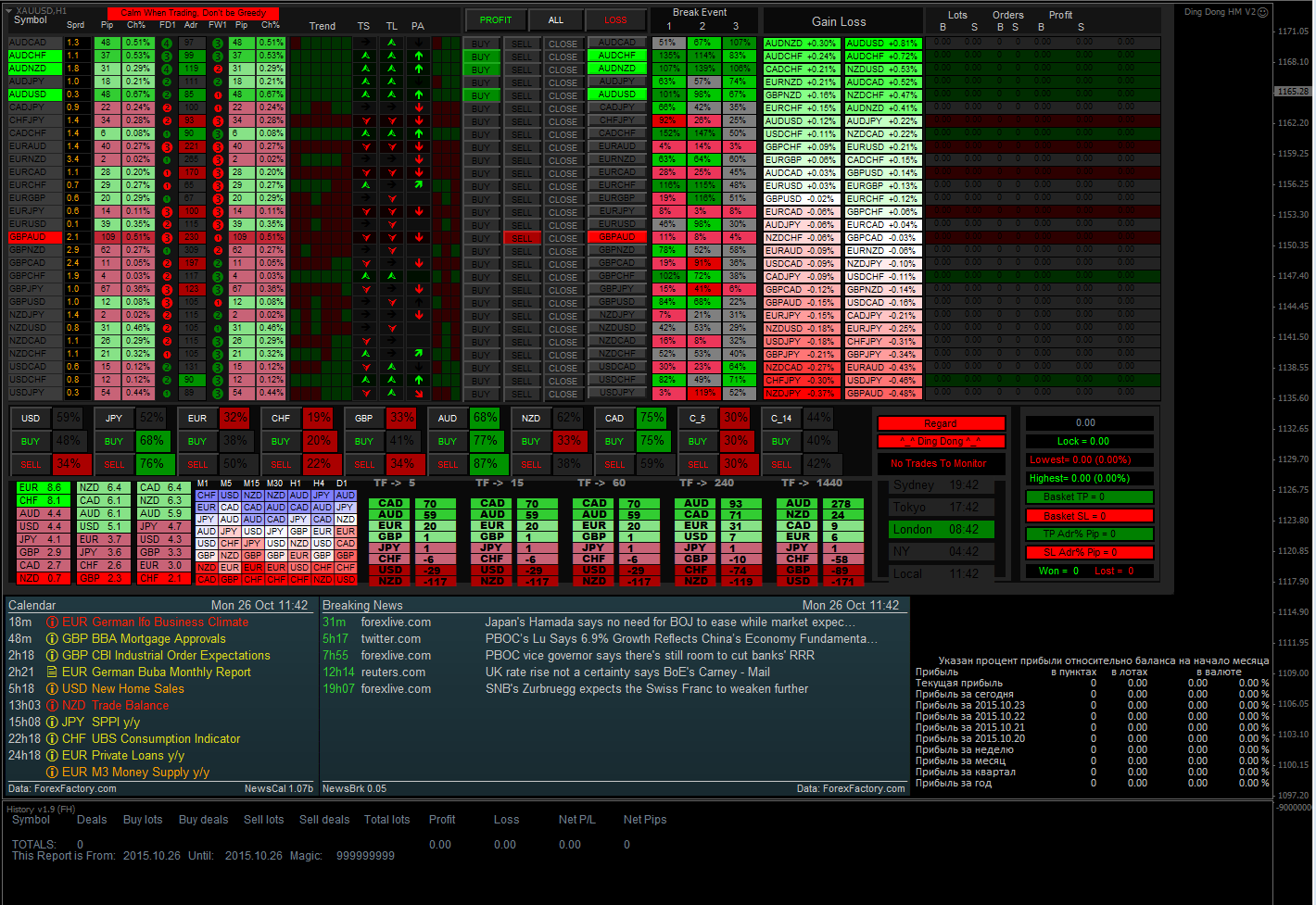Open headline UK rate rise not a certainty

pyautogui.click(x=627, y=672)
